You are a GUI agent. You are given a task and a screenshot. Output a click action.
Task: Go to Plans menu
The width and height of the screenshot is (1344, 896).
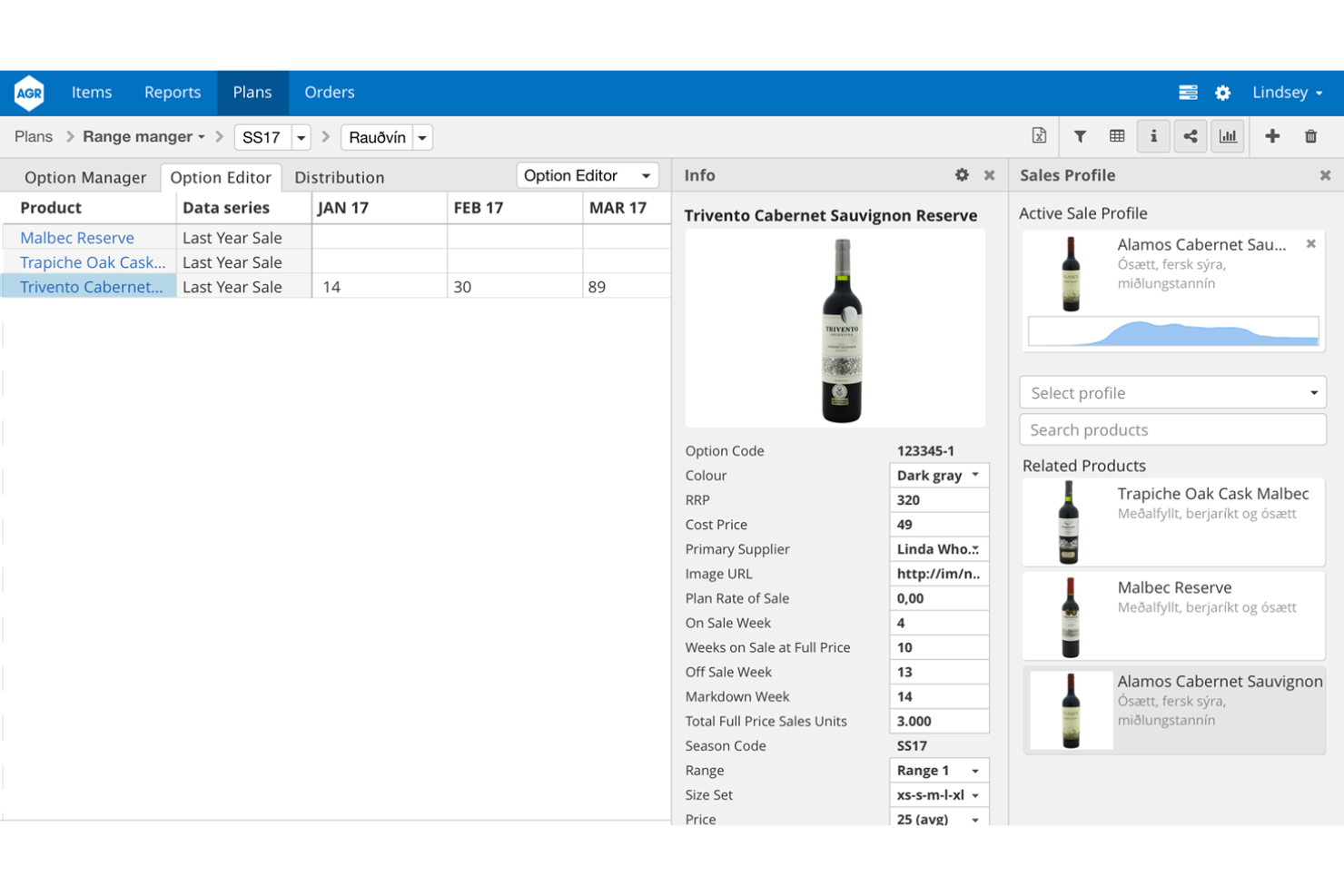coord(252,93)
